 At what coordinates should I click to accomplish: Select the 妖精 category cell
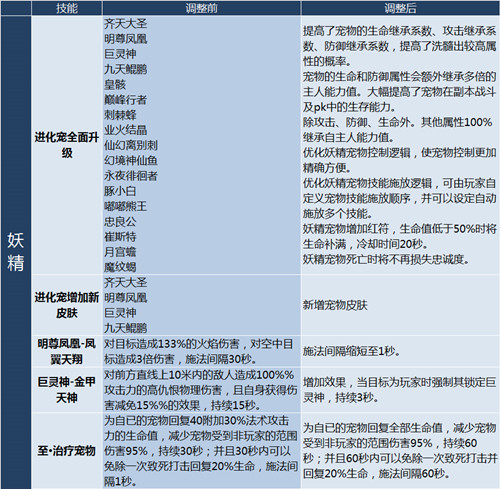16,252
